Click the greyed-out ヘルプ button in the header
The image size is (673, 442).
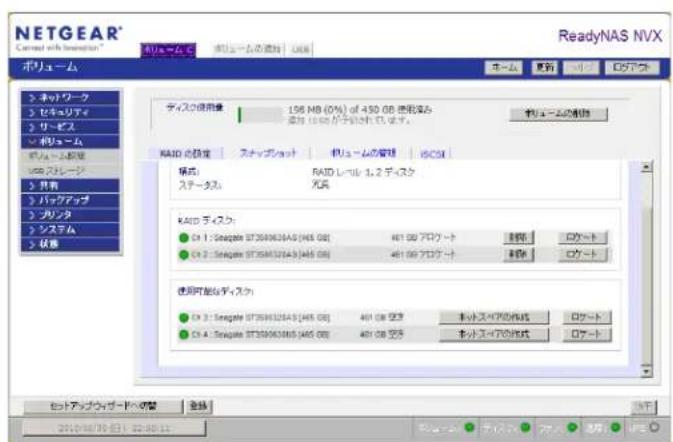tap(581, 67)
